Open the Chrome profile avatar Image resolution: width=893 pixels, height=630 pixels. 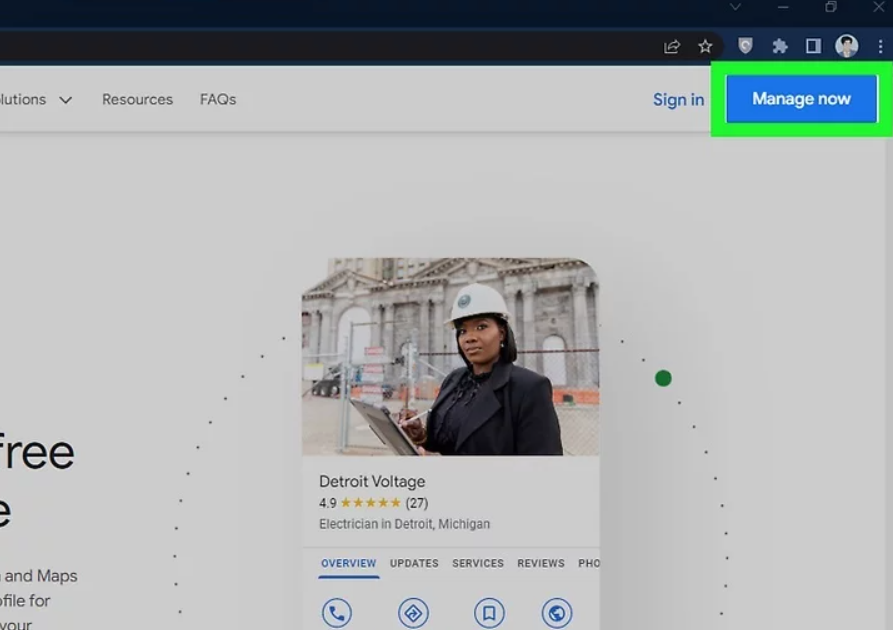[846, 46]
